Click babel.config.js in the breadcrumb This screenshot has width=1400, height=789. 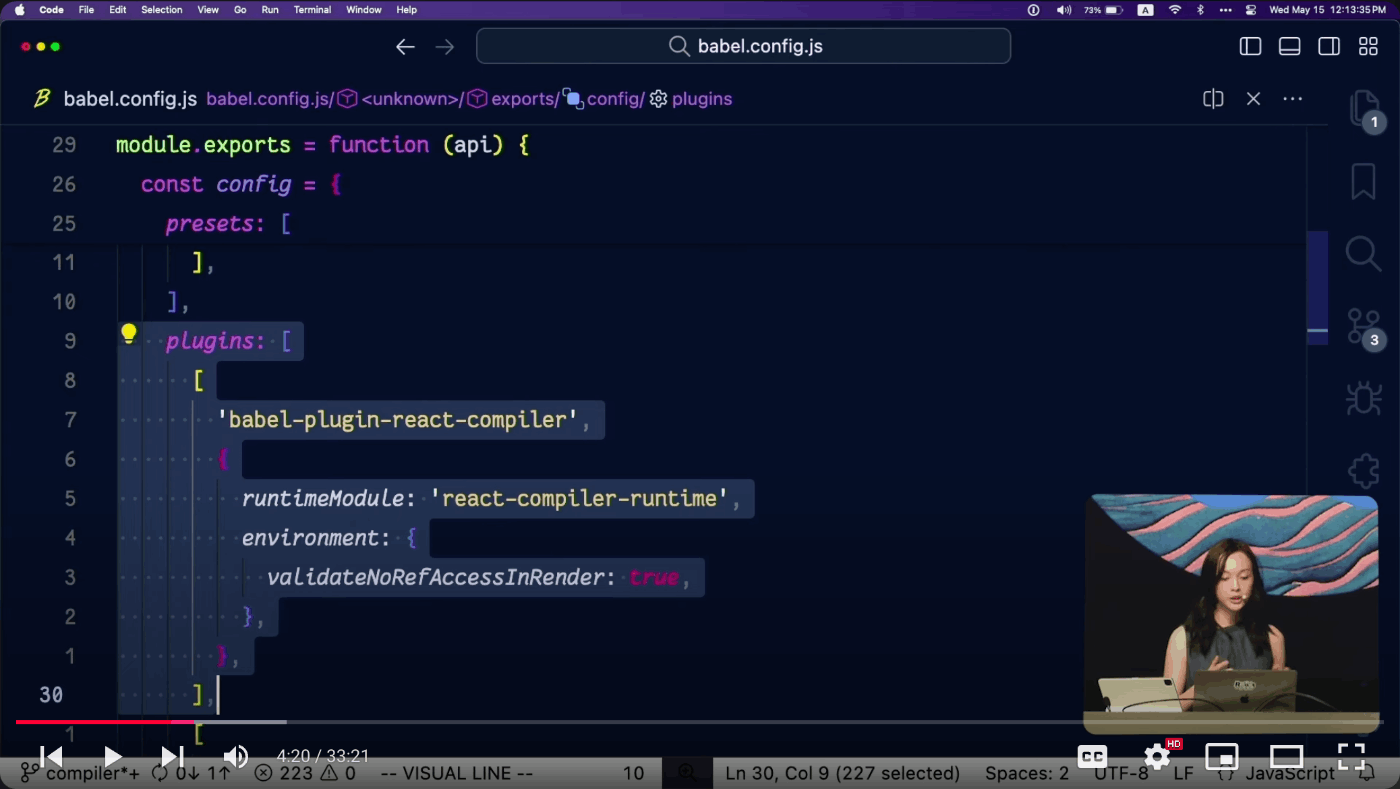point(267,99)
